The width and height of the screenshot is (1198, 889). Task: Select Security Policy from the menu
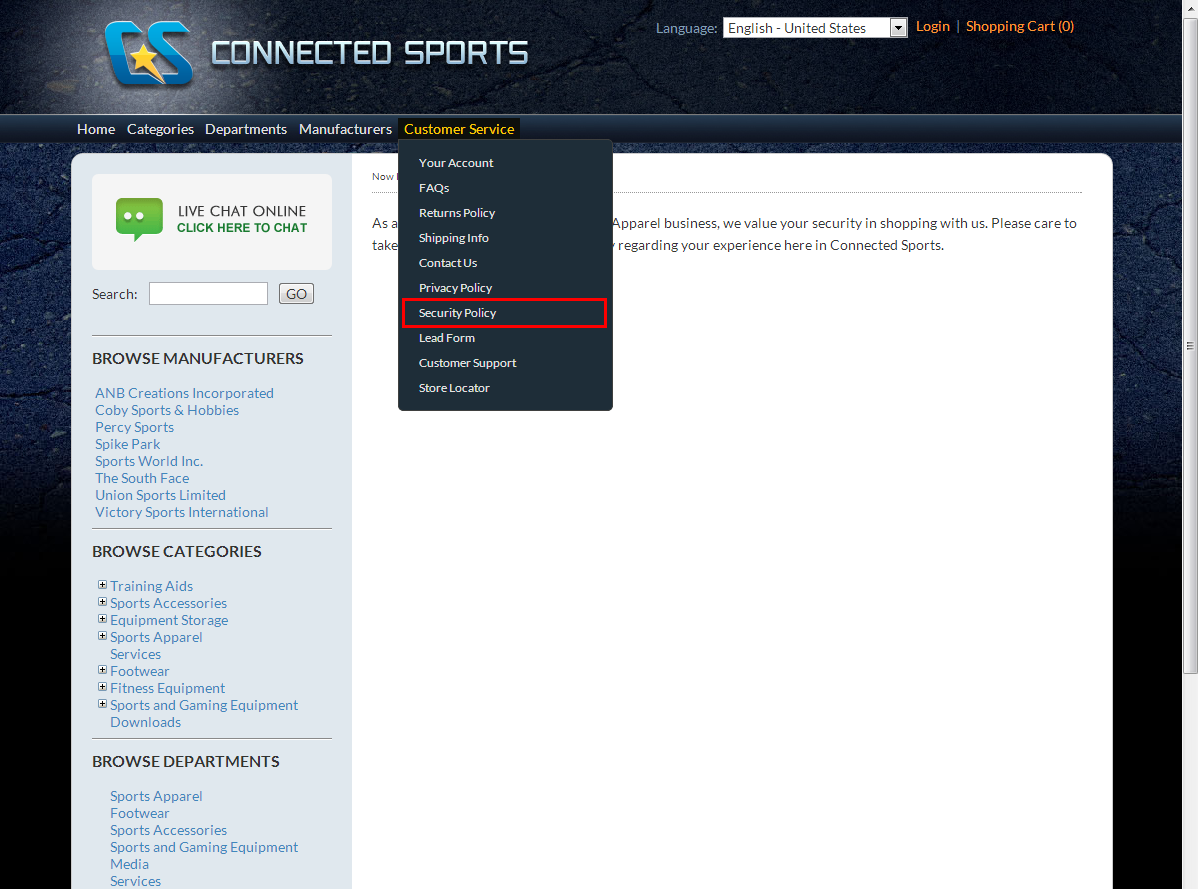tap(457, 313)
